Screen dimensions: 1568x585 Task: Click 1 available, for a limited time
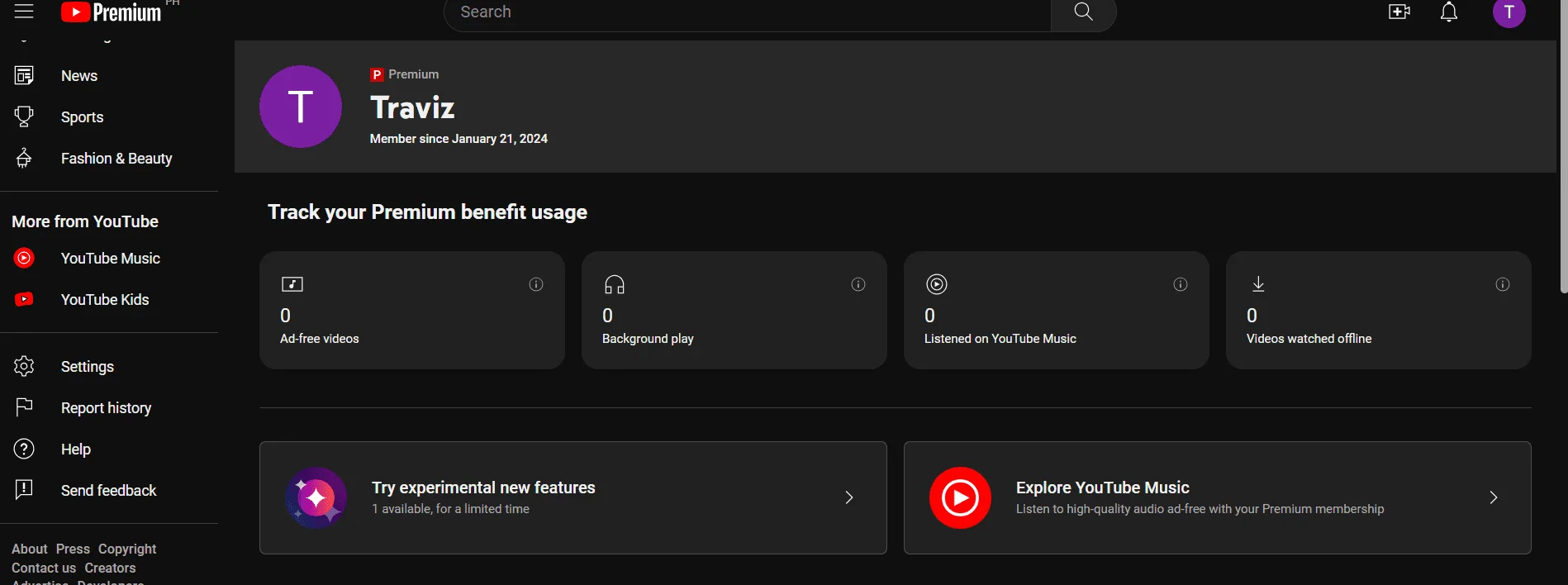(x=450, y=509)
